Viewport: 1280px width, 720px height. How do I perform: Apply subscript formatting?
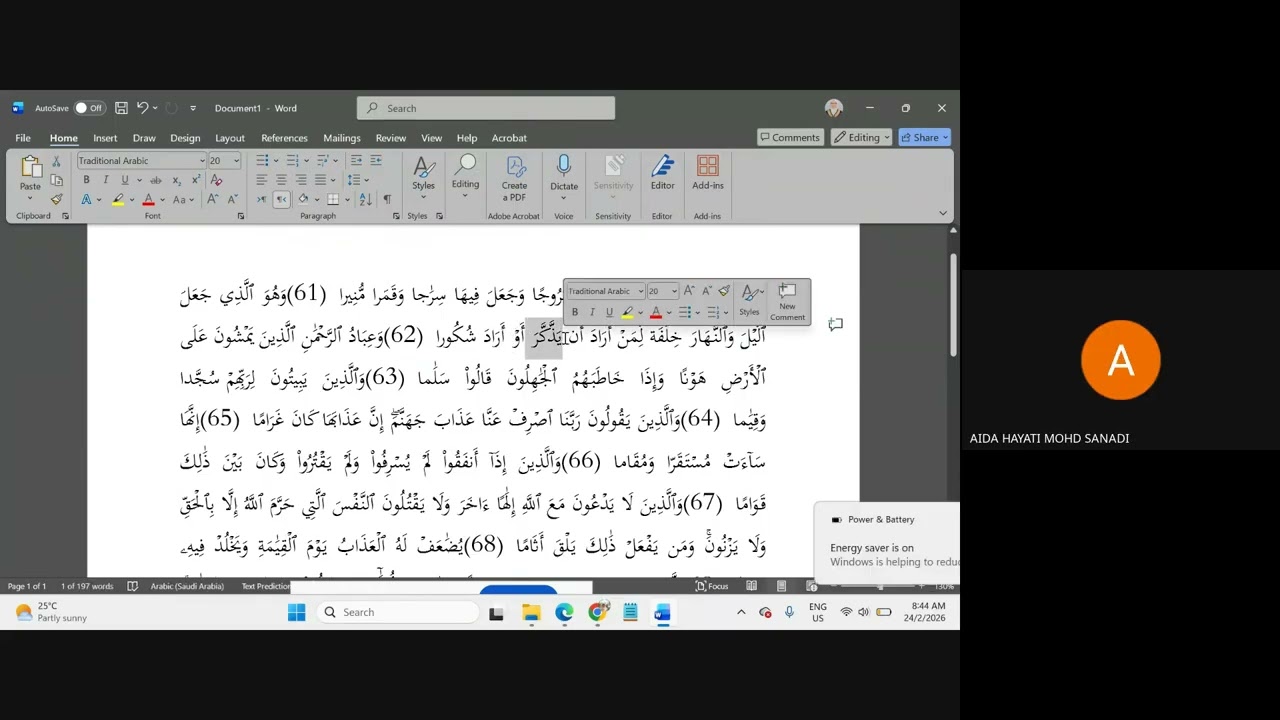click(176, 180)
